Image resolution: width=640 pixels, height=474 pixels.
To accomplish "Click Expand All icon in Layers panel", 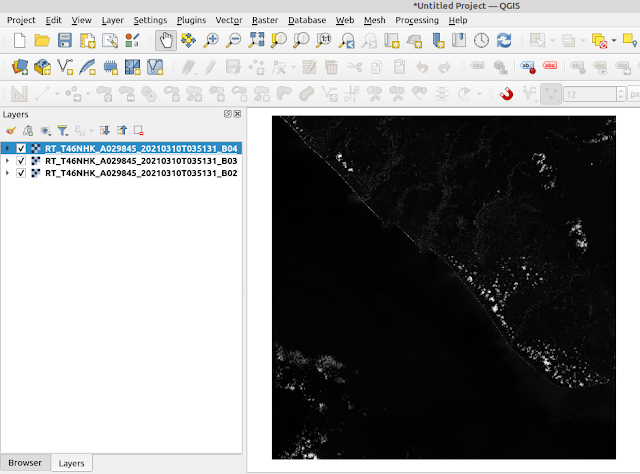I will 105,131.
